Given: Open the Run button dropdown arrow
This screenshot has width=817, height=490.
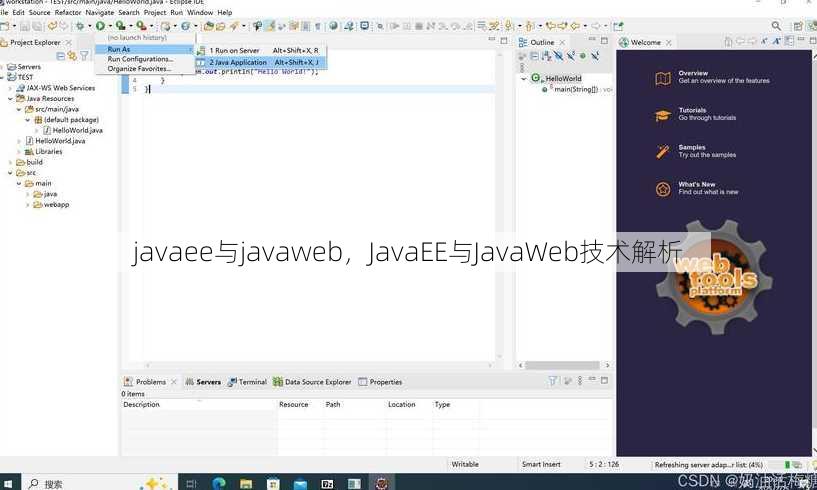Looking at the screenshot, I should (110, 26).
